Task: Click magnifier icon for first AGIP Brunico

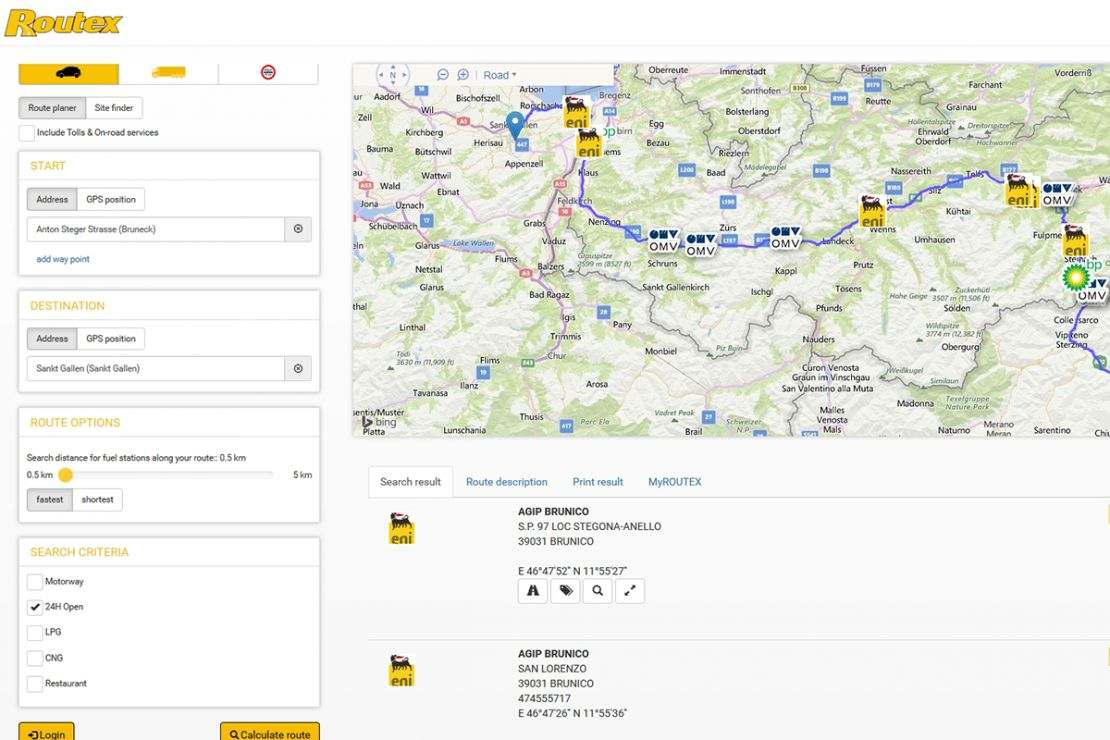Action: [x=598, y=591]
